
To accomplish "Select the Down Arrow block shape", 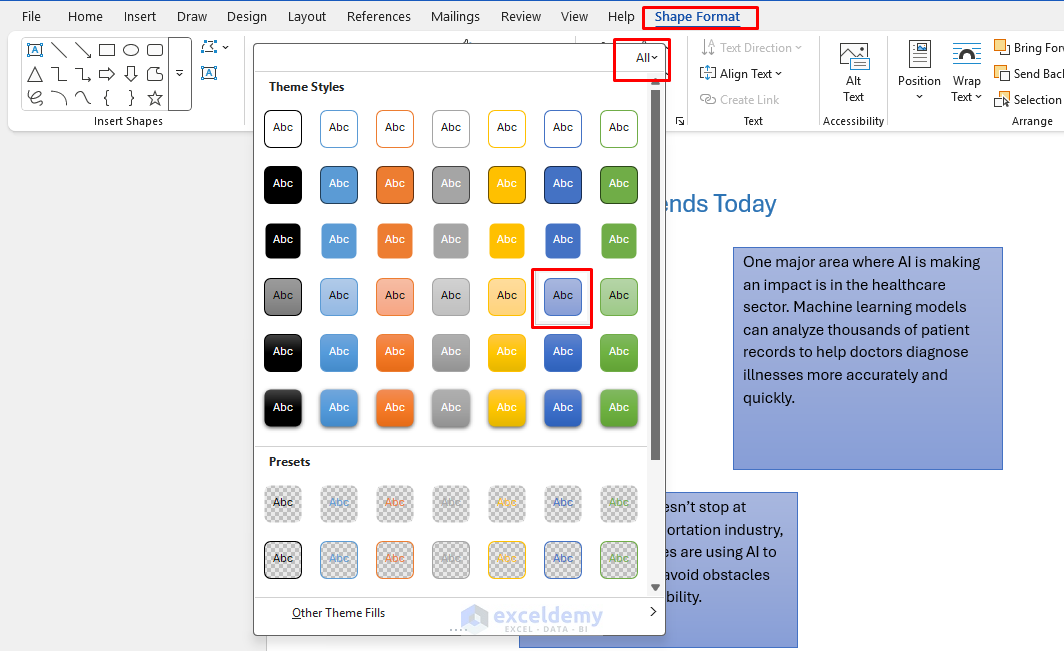I will (x=131, y=74).
